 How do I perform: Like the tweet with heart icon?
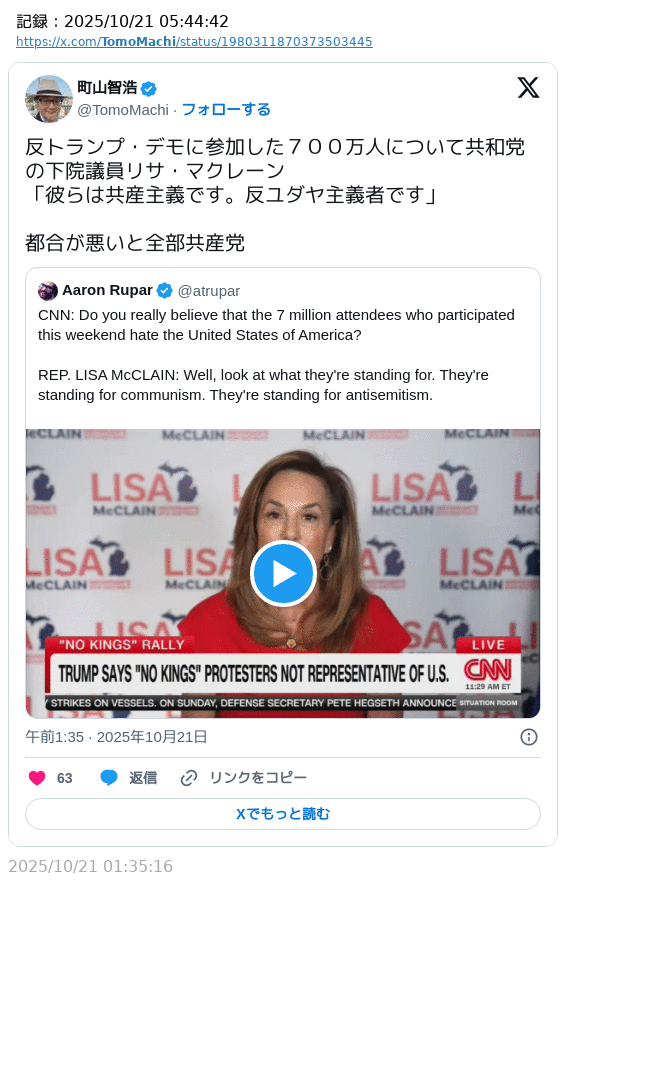pos(37,777)
